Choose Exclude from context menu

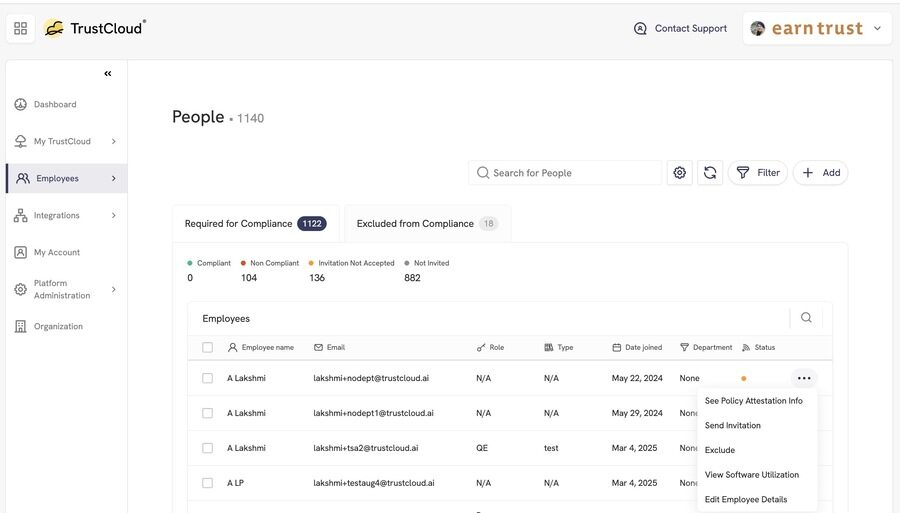point(720,450)
